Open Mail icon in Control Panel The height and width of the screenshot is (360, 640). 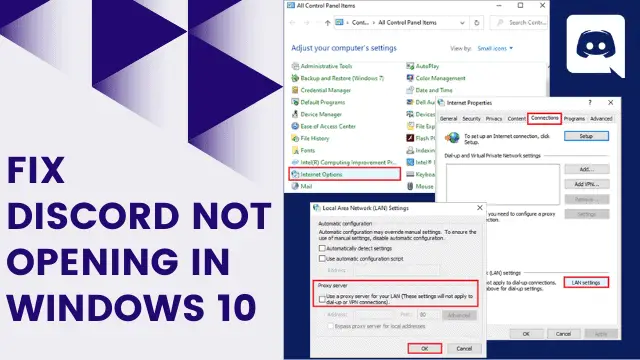295,186
